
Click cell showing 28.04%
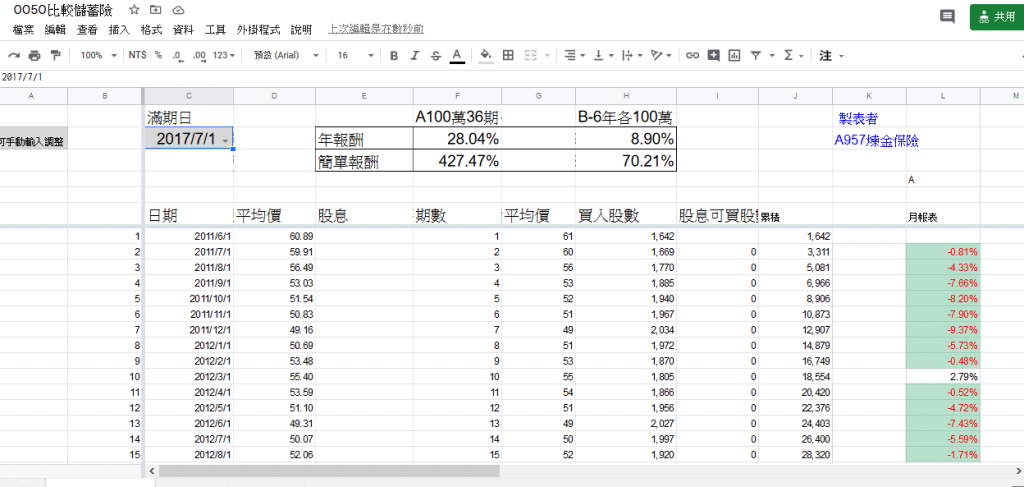[x=457, y=139]
